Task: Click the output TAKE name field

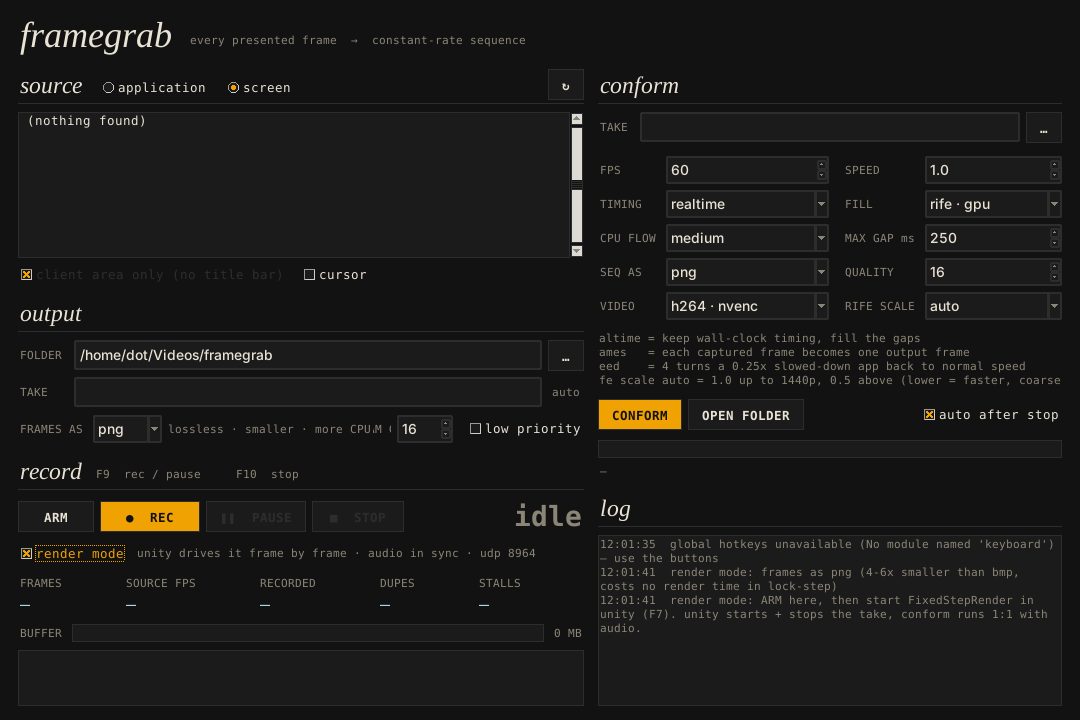Action: [x=307, y=392]
